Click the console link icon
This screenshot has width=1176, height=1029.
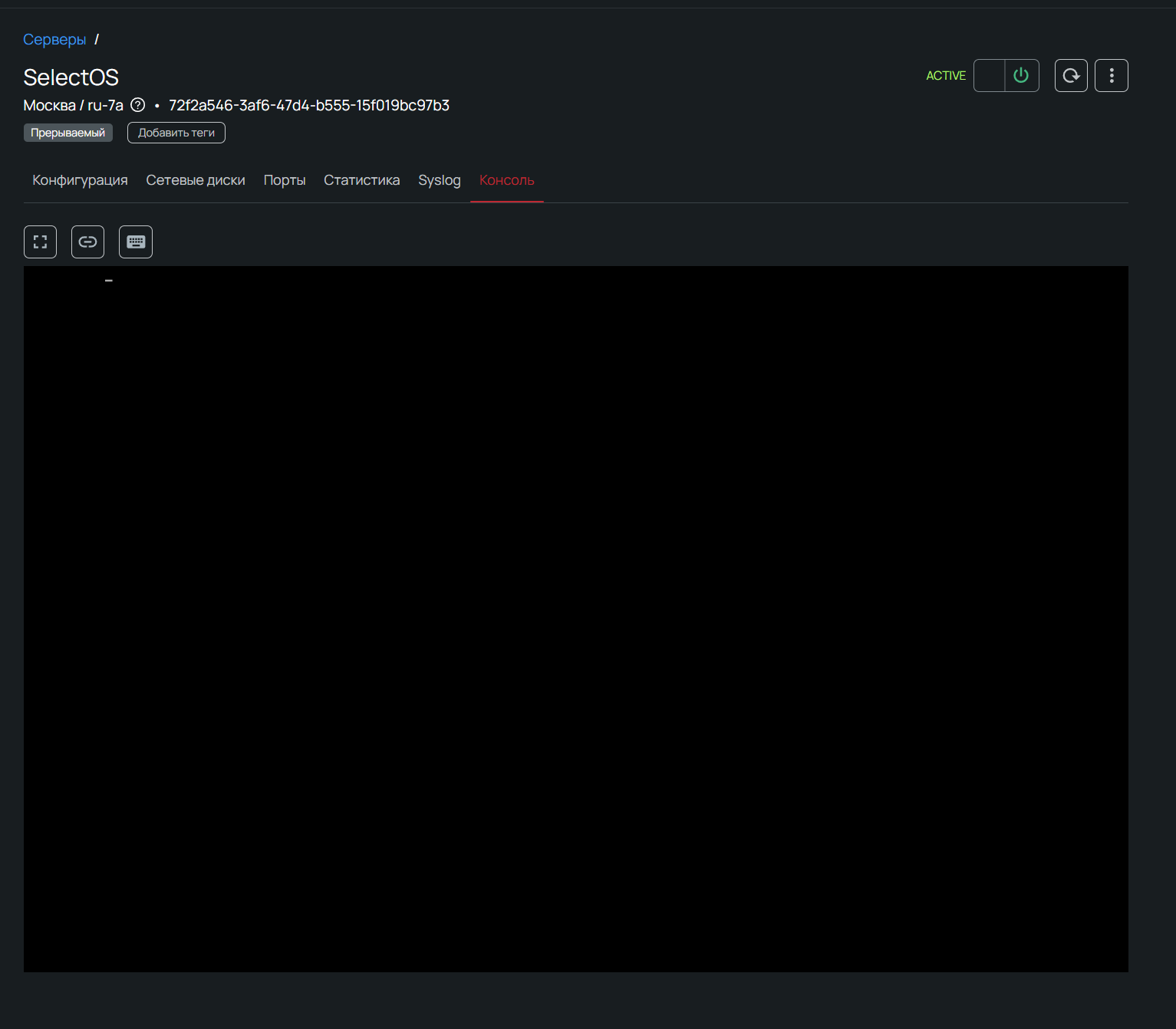pos(87,242)
